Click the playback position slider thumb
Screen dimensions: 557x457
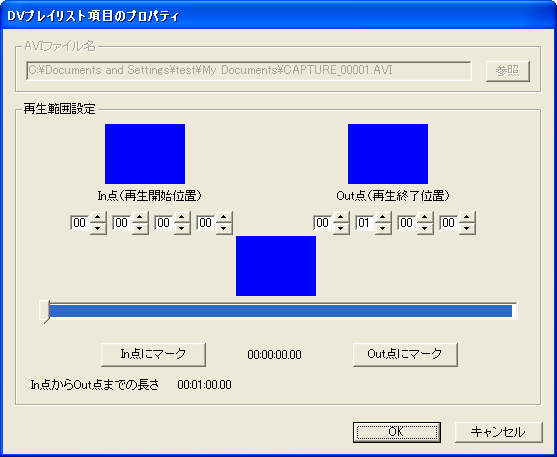44,312
